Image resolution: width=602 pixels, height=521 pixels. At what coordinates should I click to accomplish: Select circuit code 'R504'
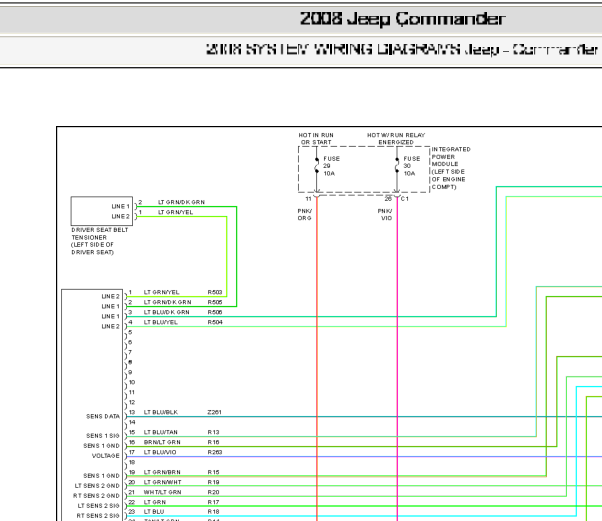[215, 322]
